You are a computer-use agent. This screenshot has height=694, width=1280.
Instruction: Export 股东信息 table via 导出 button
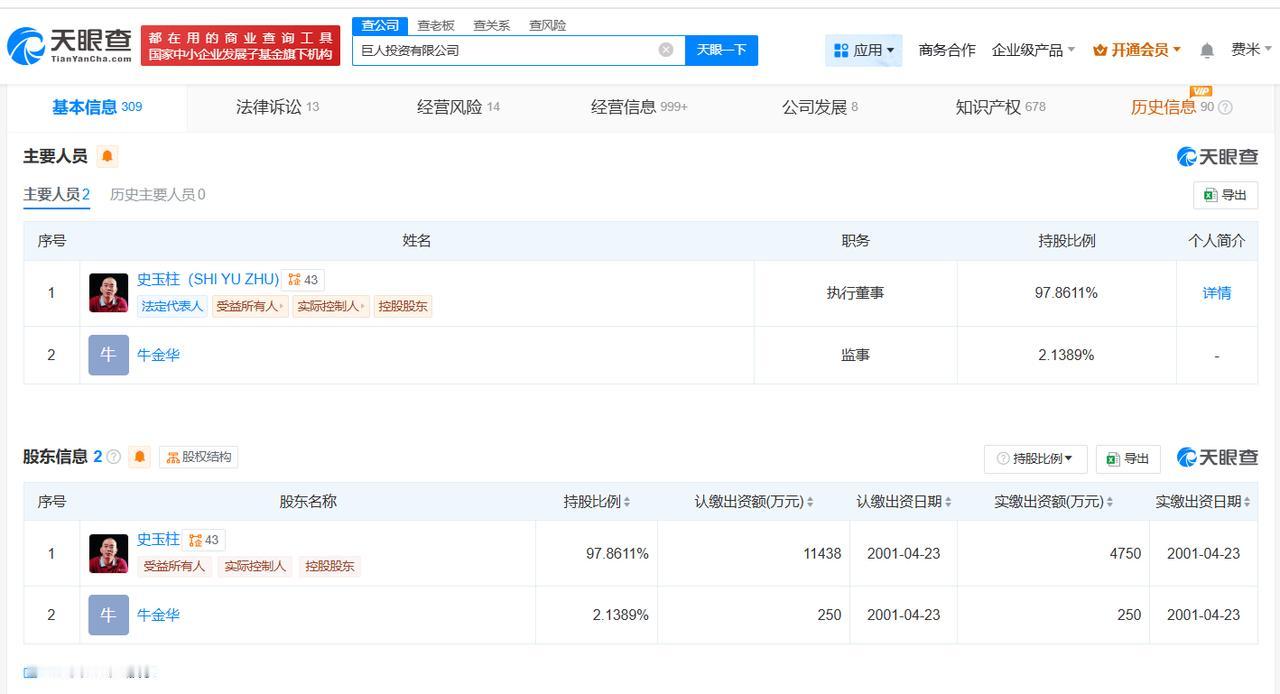[x=1128, y=458]
